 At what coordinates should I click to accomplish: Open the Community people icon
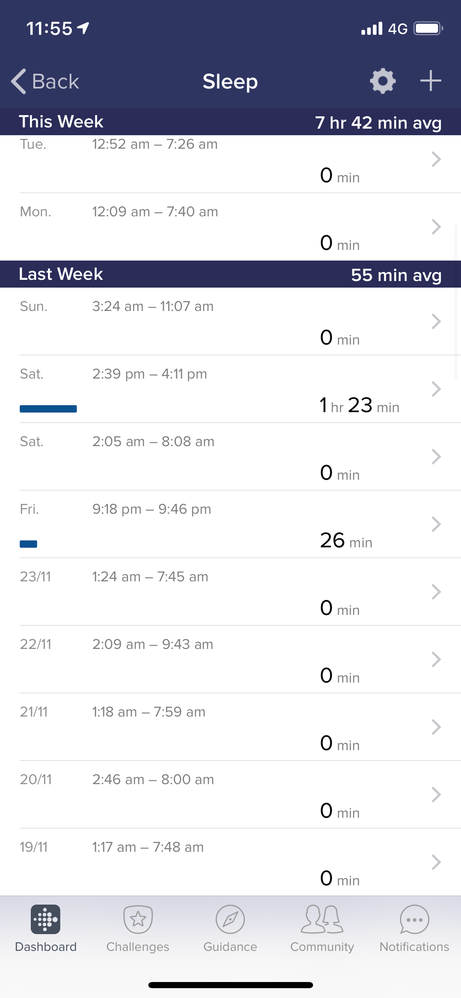[322, 919]
